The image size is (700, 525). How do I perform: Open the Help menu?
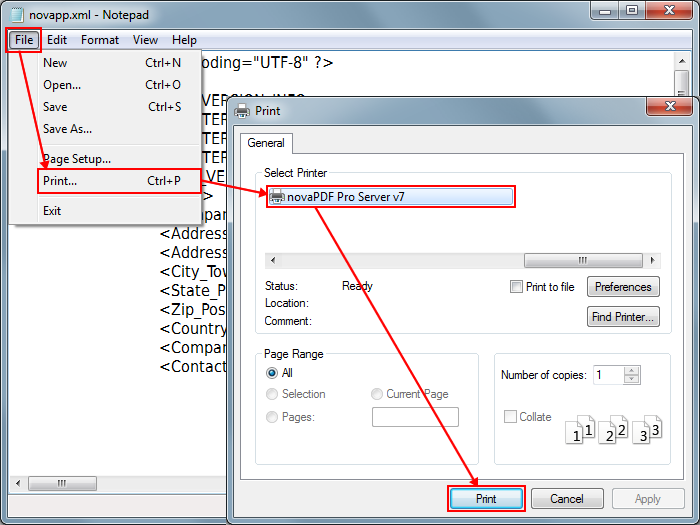coord(184,40)
